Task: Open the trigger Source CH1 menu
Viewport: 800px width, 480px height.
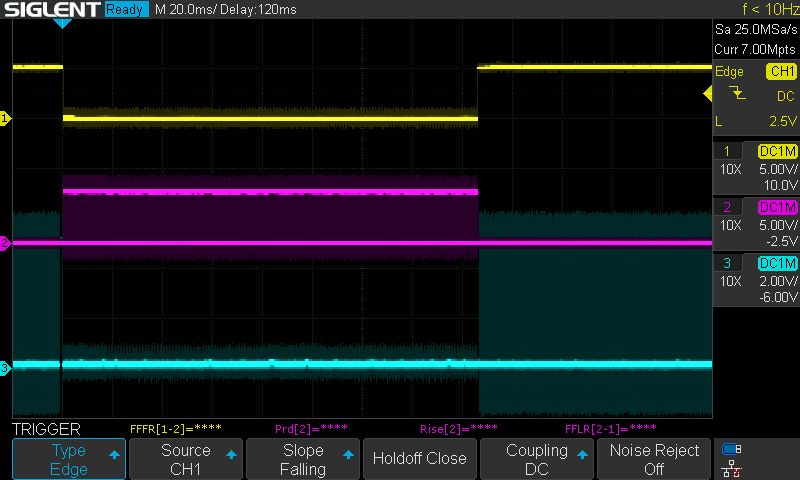Action: click(x=186, y=459)
